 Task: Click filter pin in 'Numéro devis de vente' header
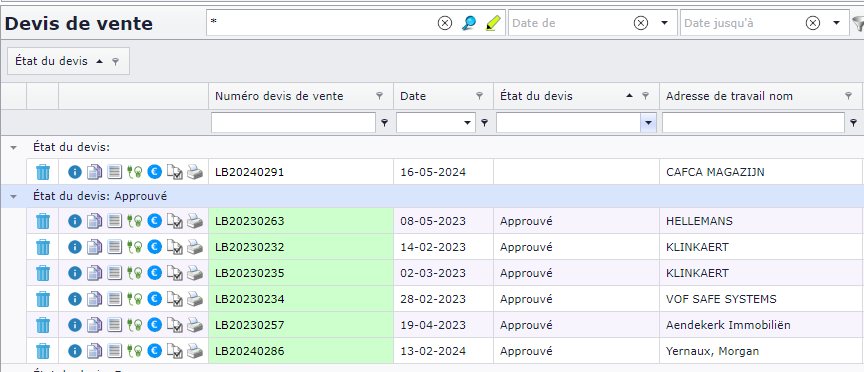pos(380,96)
